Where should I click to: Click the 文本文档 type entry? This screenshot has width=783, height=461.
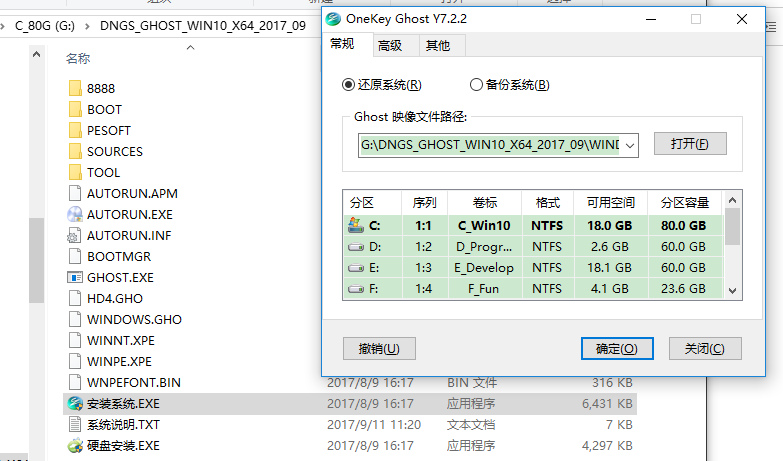(471, 425)
